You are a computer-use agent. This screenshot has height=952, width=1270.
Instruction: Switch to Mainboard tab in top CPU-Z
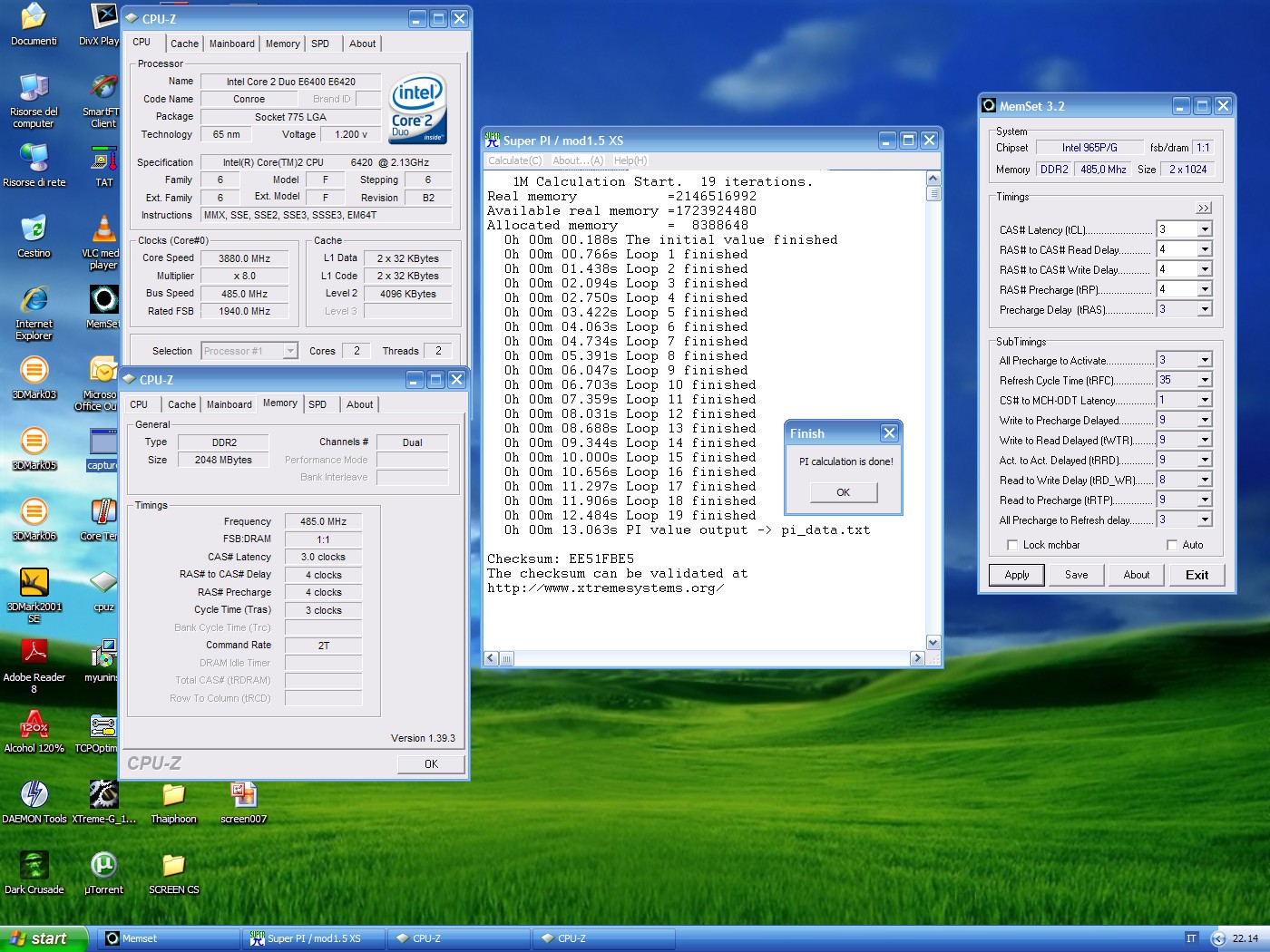pyautogui.click(x=232, y=44)
